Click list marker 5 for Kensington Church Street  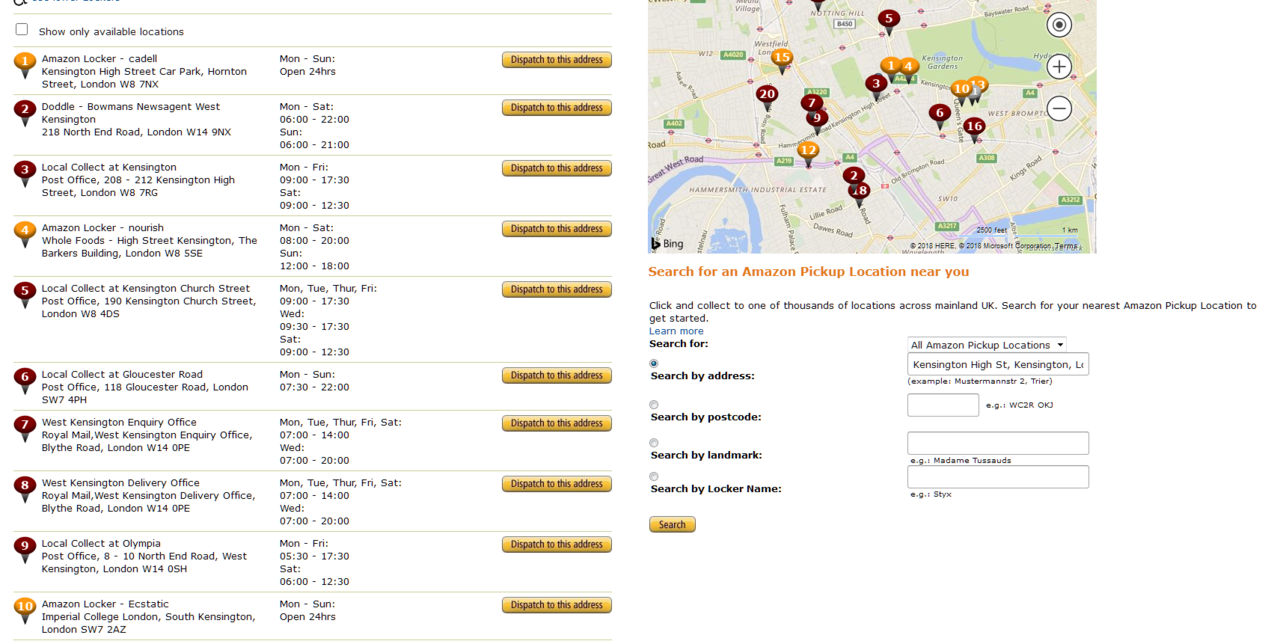[25, 294]
